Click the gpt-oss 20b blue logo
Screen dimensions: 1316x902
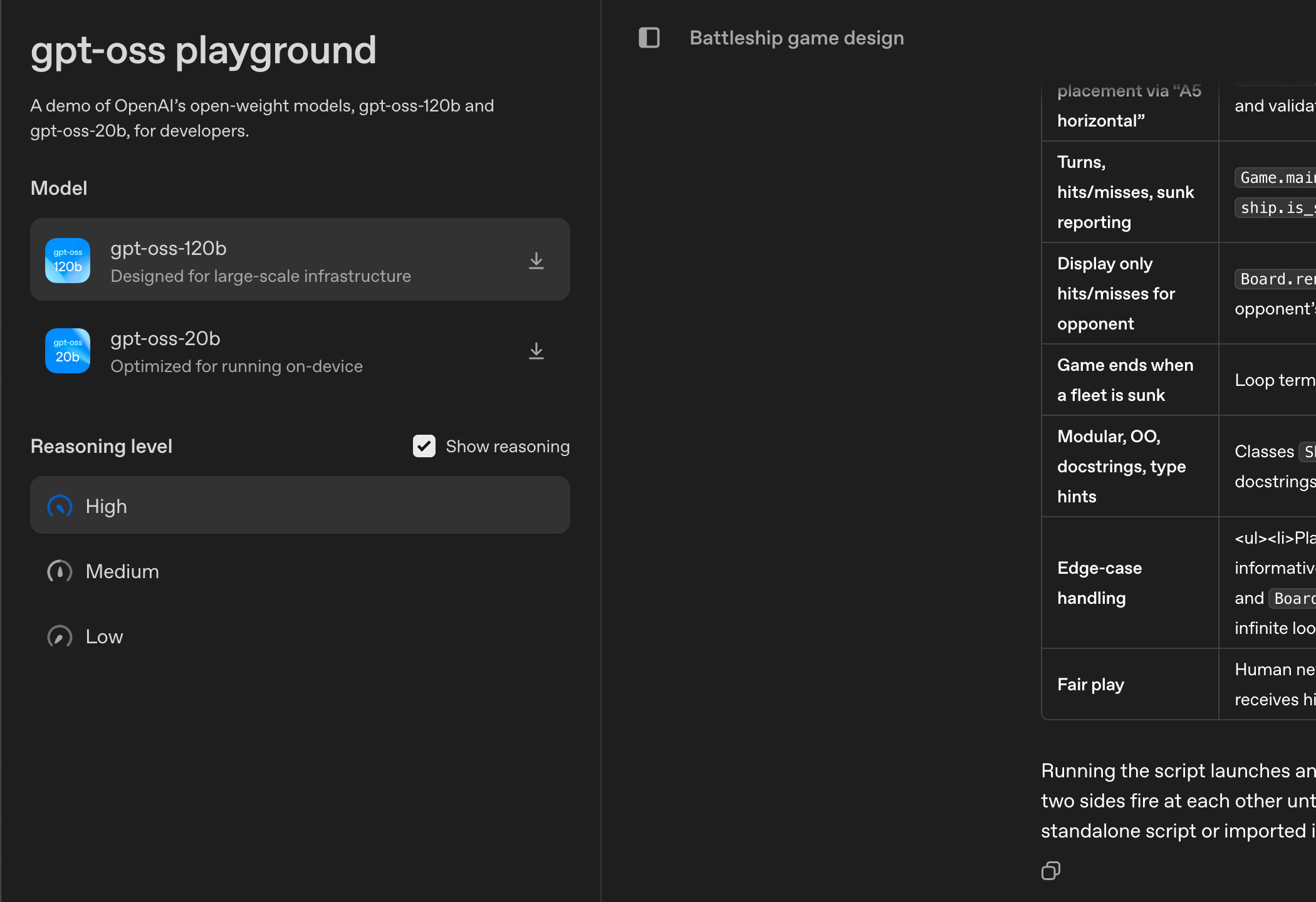(68, 351)
